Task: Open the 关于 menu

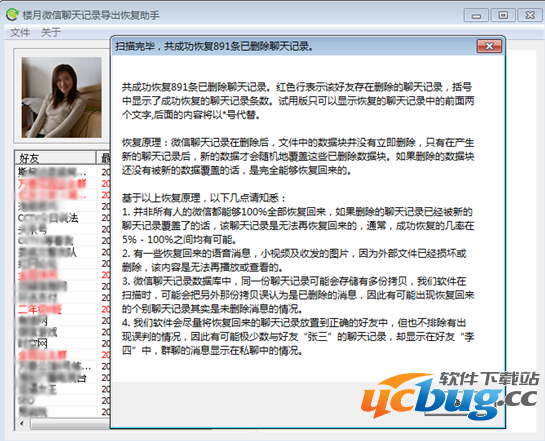Action: point(51,33)
